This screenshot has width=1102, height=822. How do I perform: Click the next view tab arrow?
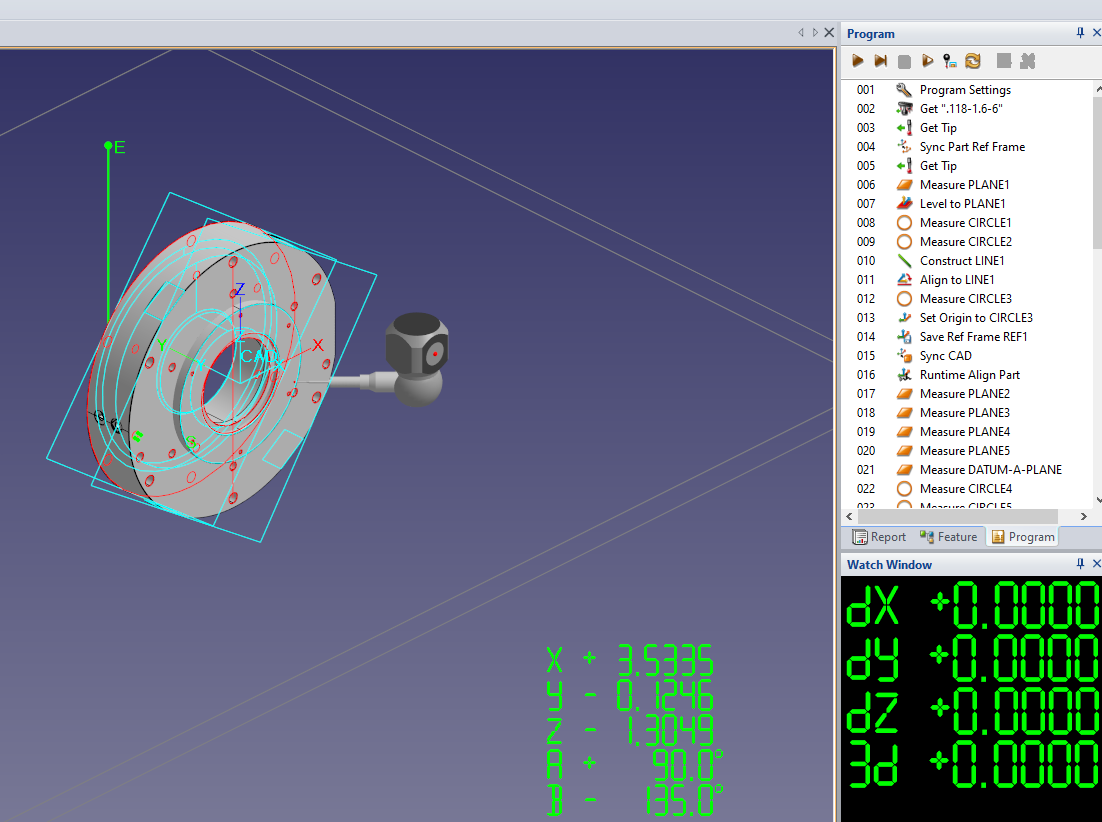pos(815,32)
